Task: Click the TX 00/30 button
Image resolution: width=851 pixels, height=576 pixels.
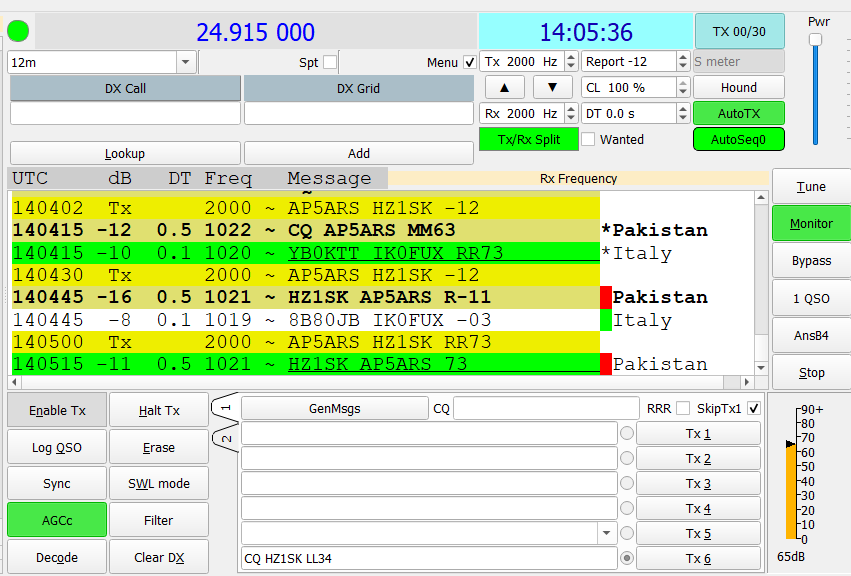Action: point(739,31)
